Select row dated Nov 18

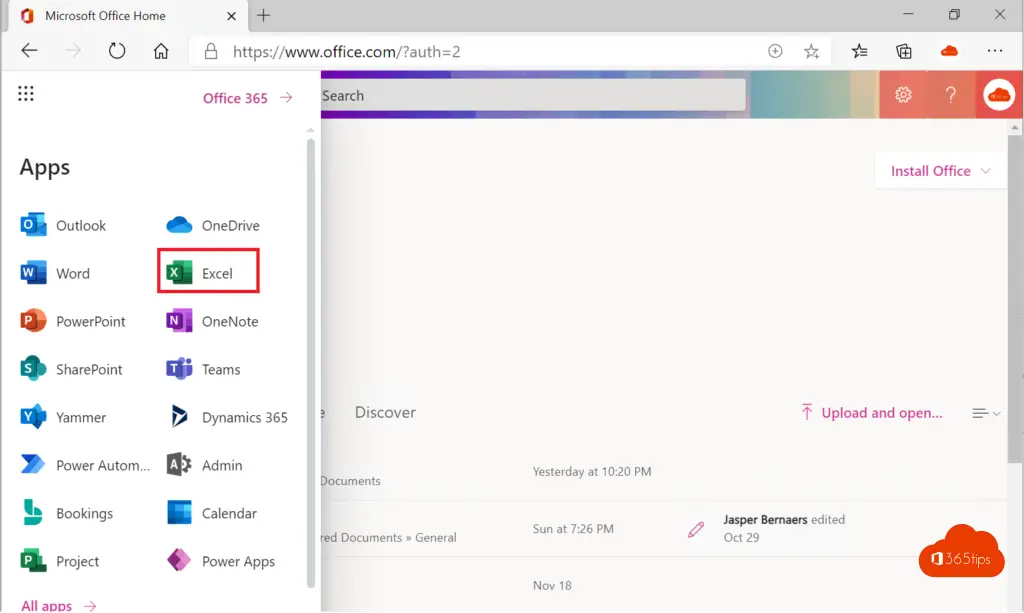(663, 585)
